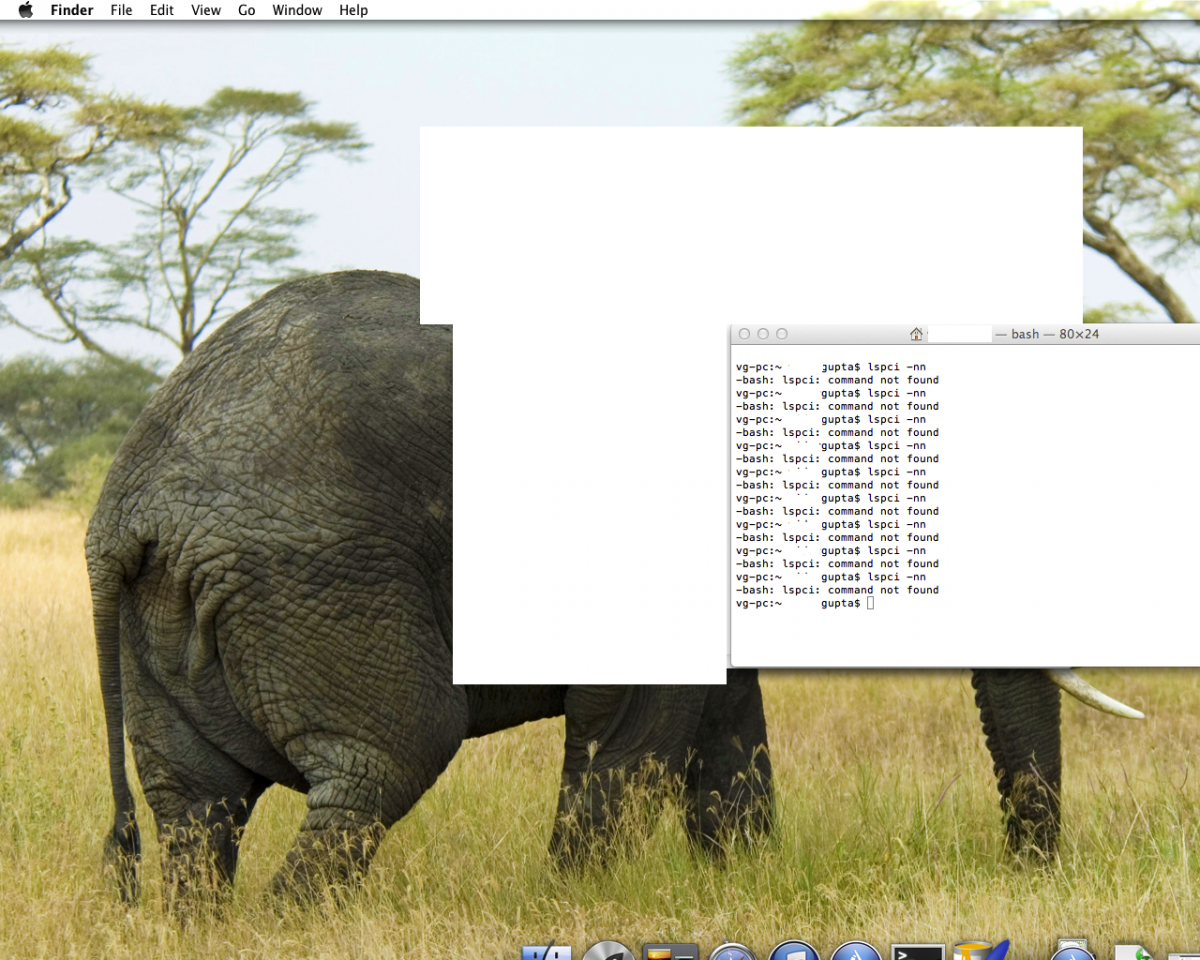Open the App Store from the Dock

tap(856, 952)
